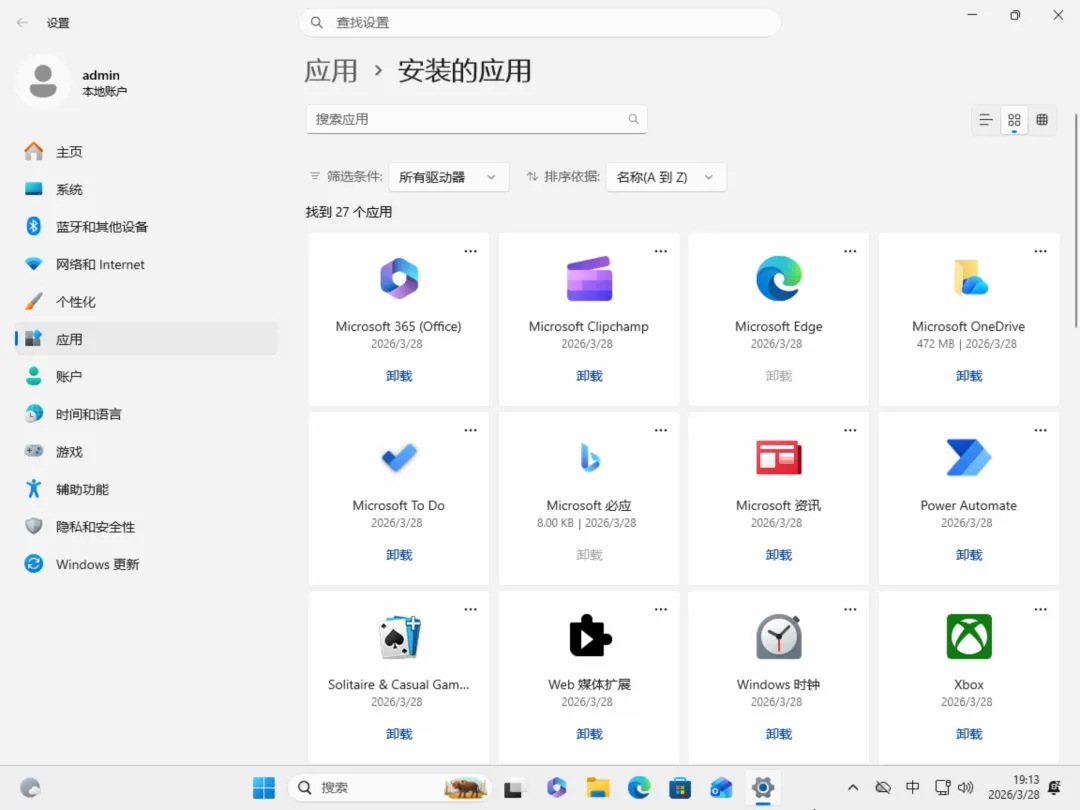Click the Xbox app icon
The width and height of the screenshot is (1080, 810).
[x=969, y=636]
